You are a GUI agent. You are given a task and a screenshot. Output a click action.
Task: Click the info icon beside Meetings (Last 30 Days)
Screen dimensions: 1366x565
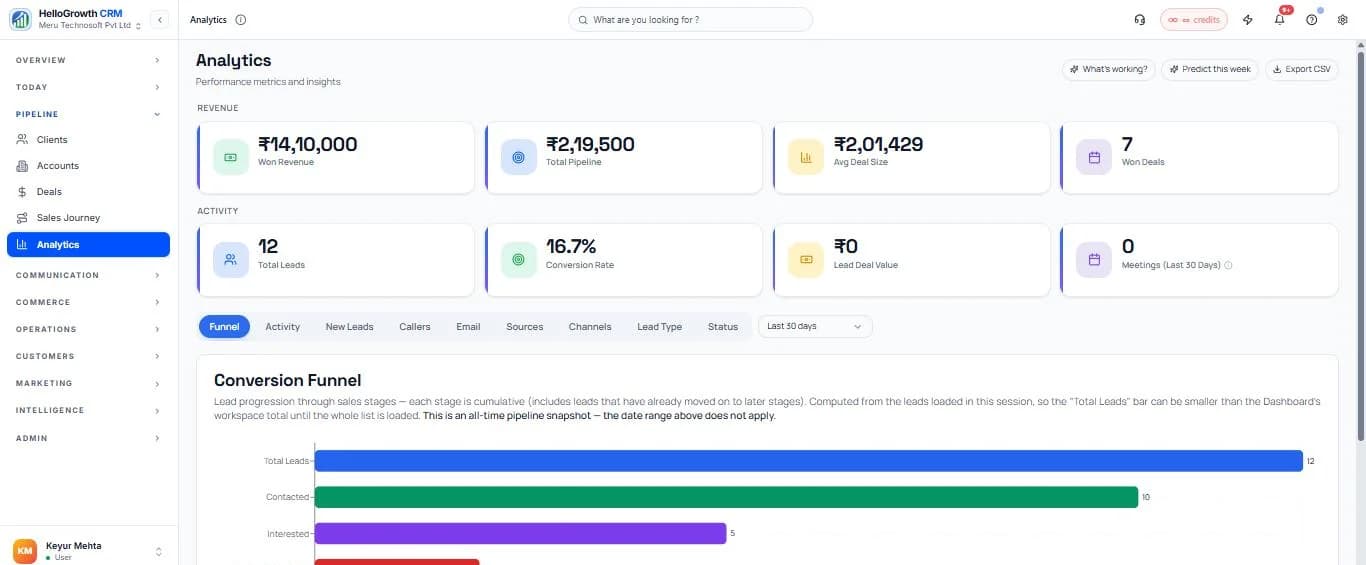click(1228, 266)
